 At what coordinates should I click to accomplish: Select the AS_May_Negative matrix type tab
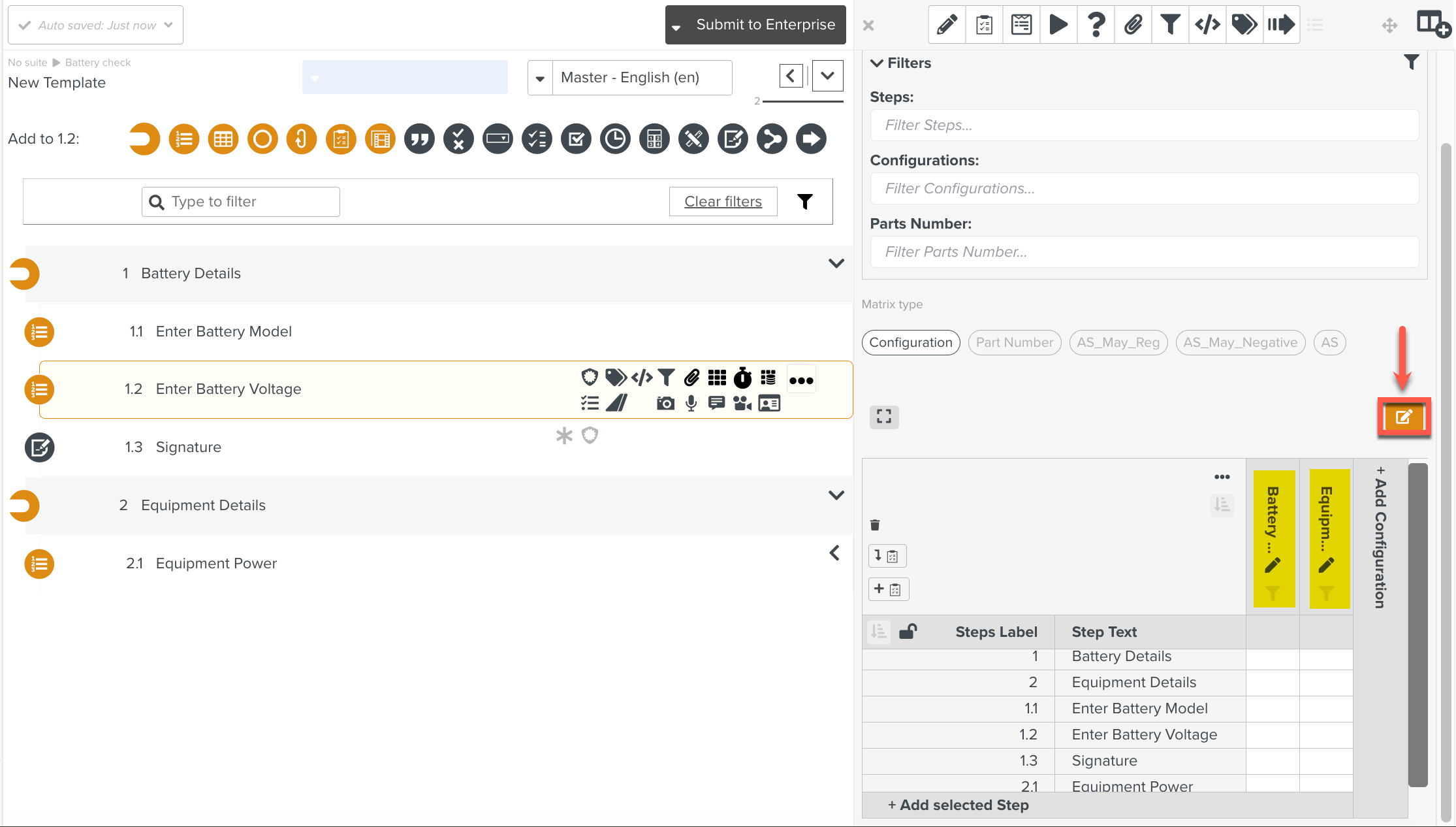(x=1240, y=342)
